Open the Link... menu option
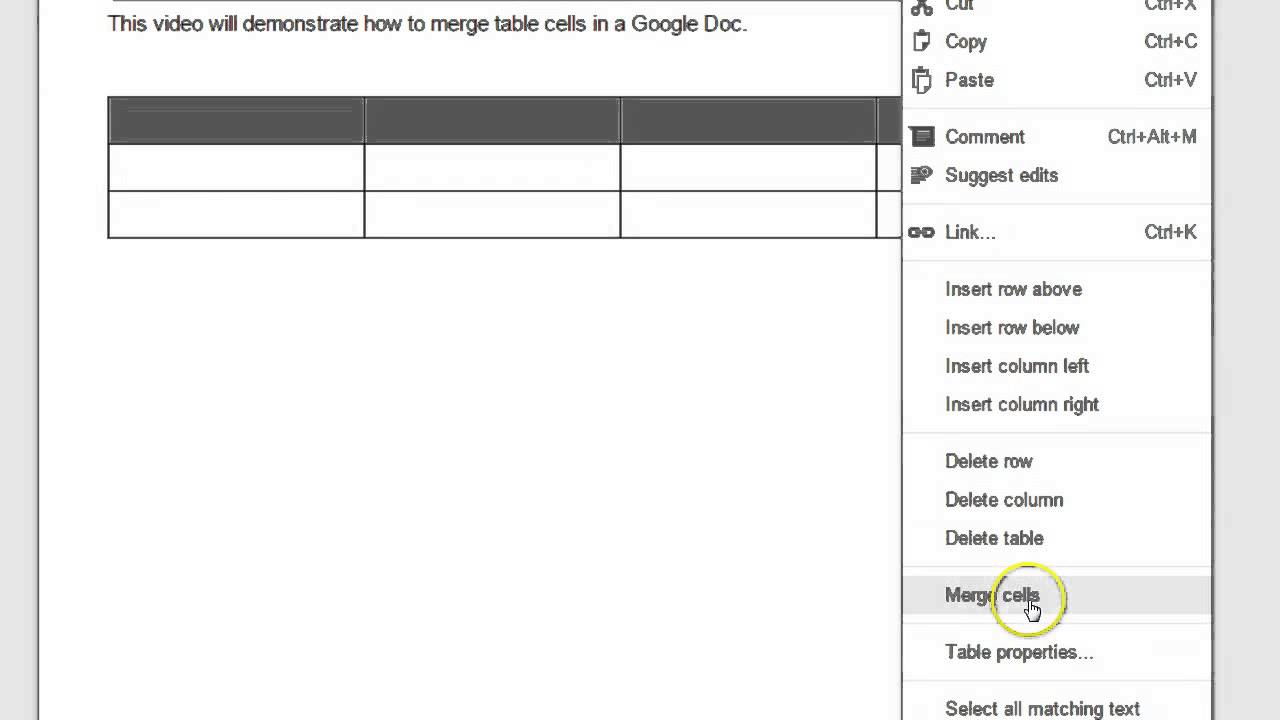Screen dimensions: 1280x720 (x=1057, y=232)
